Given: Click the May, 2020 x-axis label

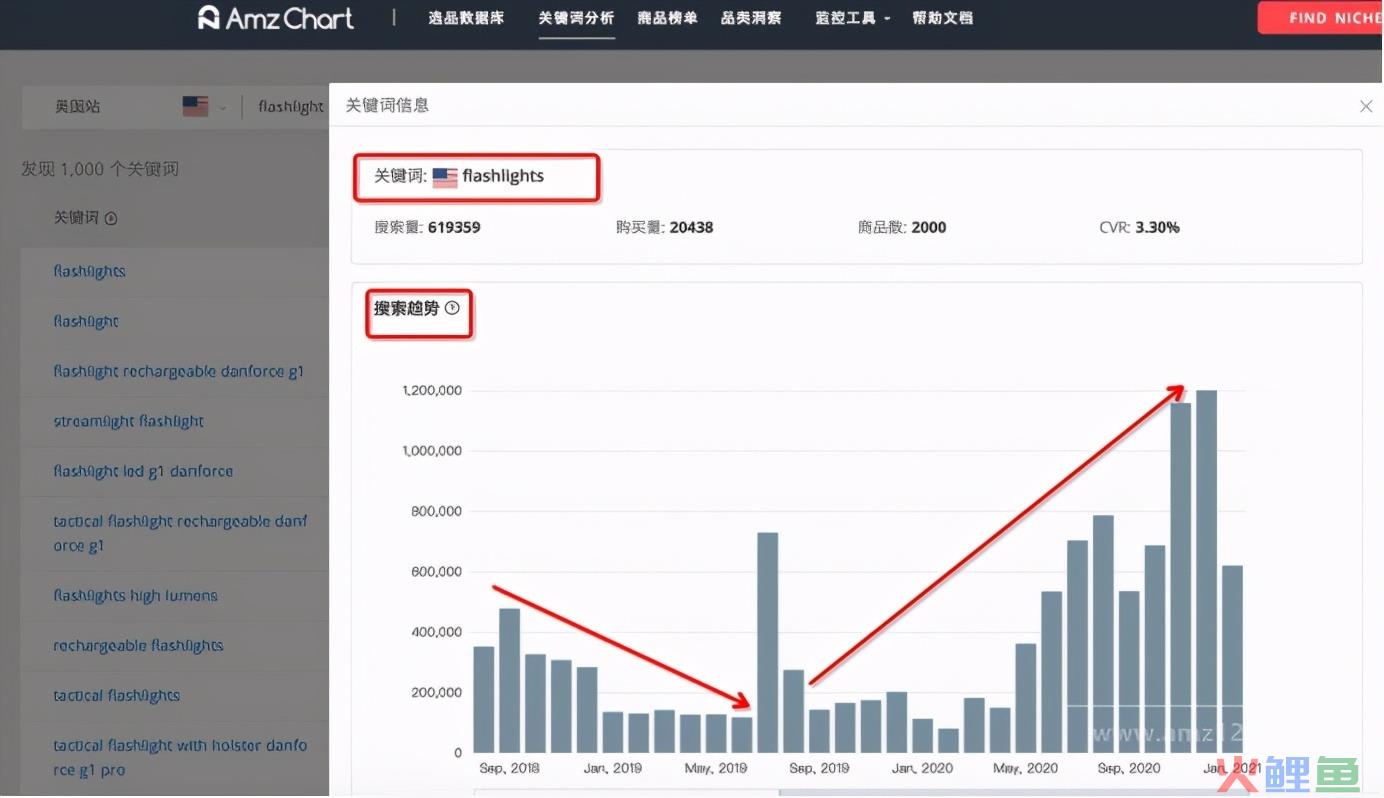Looking at the screenshot, I should pyautogui.click(x=1026, y=768).
